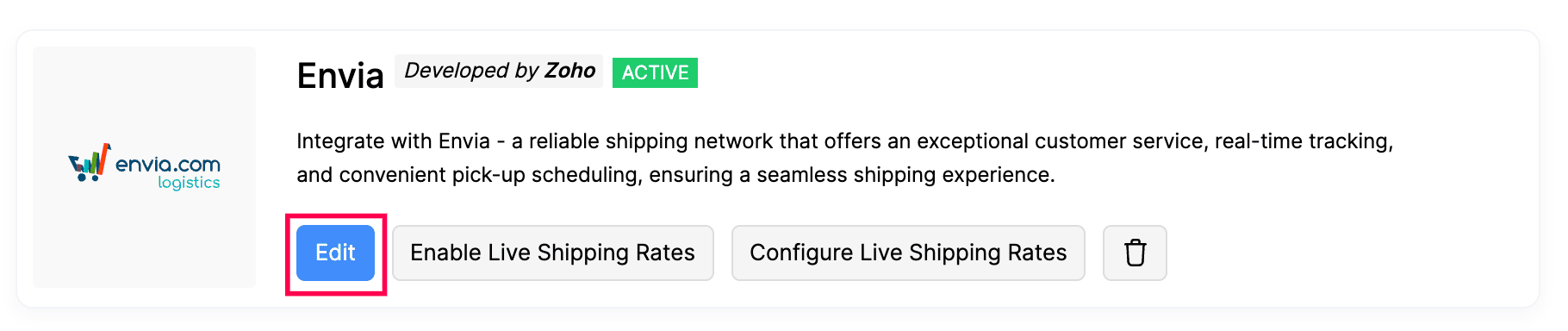
Task: Click the Edit button
Action: click(335, 253)
